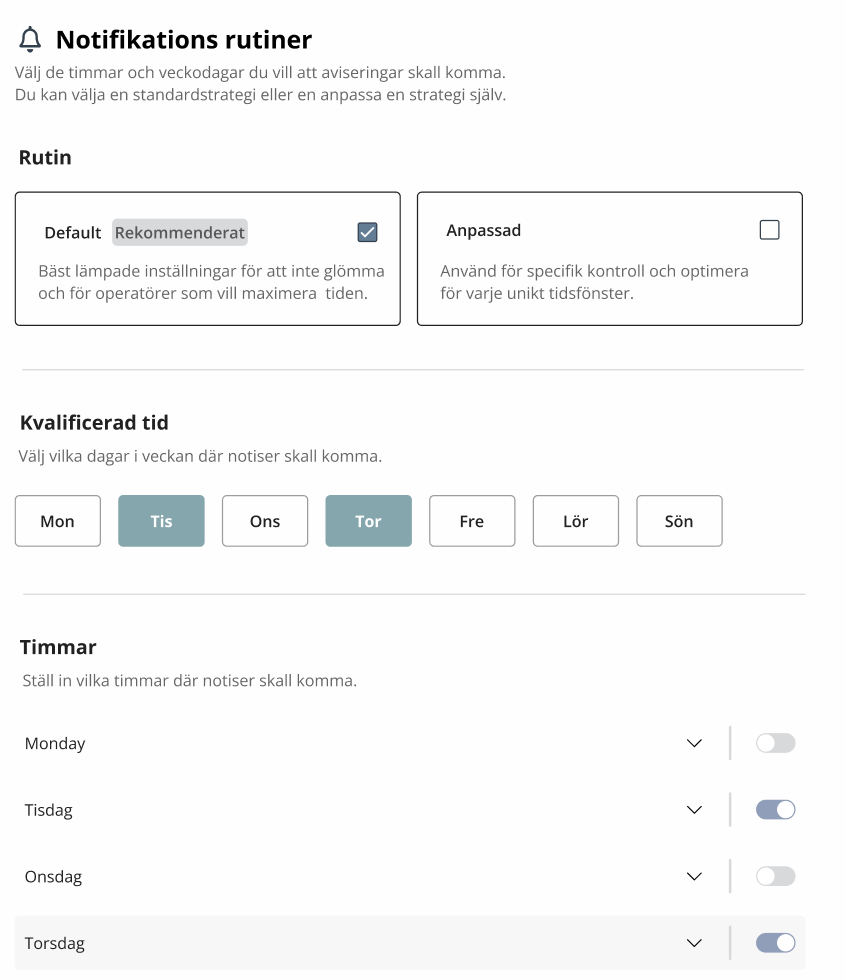
Task: Click the Rekommenderat badge on Default
Action: 179,232
